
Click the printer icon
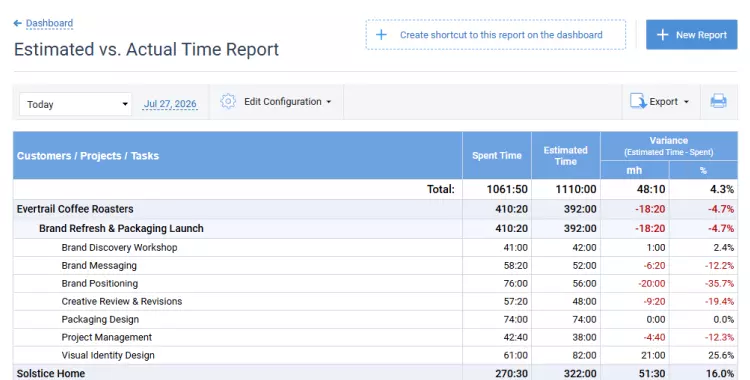(x=718, y=101)
